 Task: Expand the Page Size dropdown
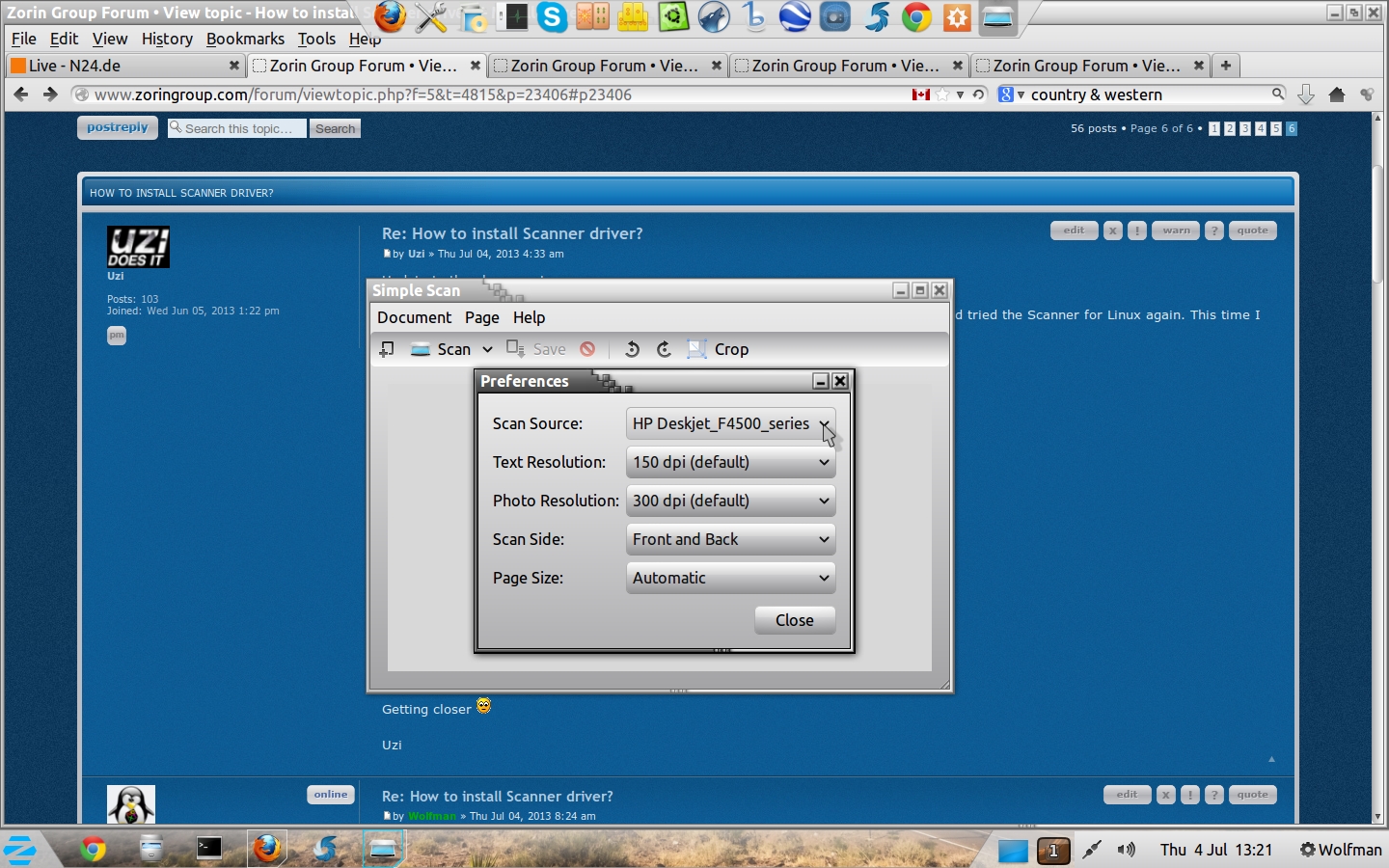click(x=730, y=579)
